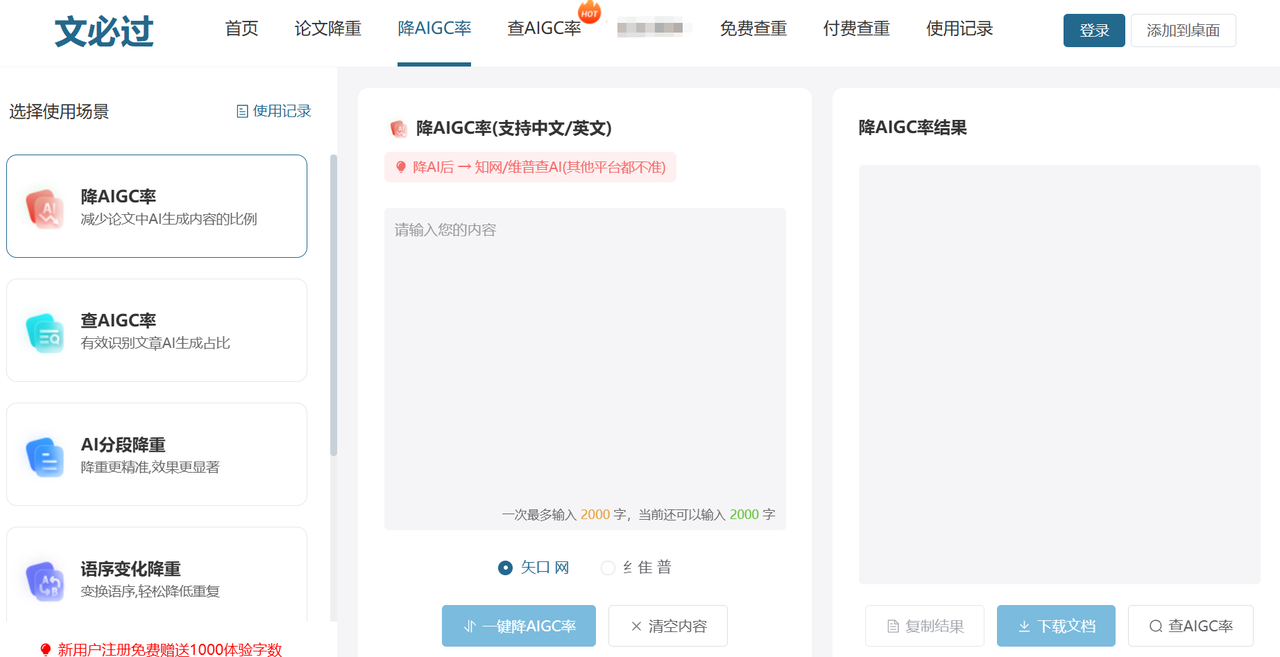The image size is (1280, 657).
Task: Click the 下载文档 button
Action: tap(1056, 626)
